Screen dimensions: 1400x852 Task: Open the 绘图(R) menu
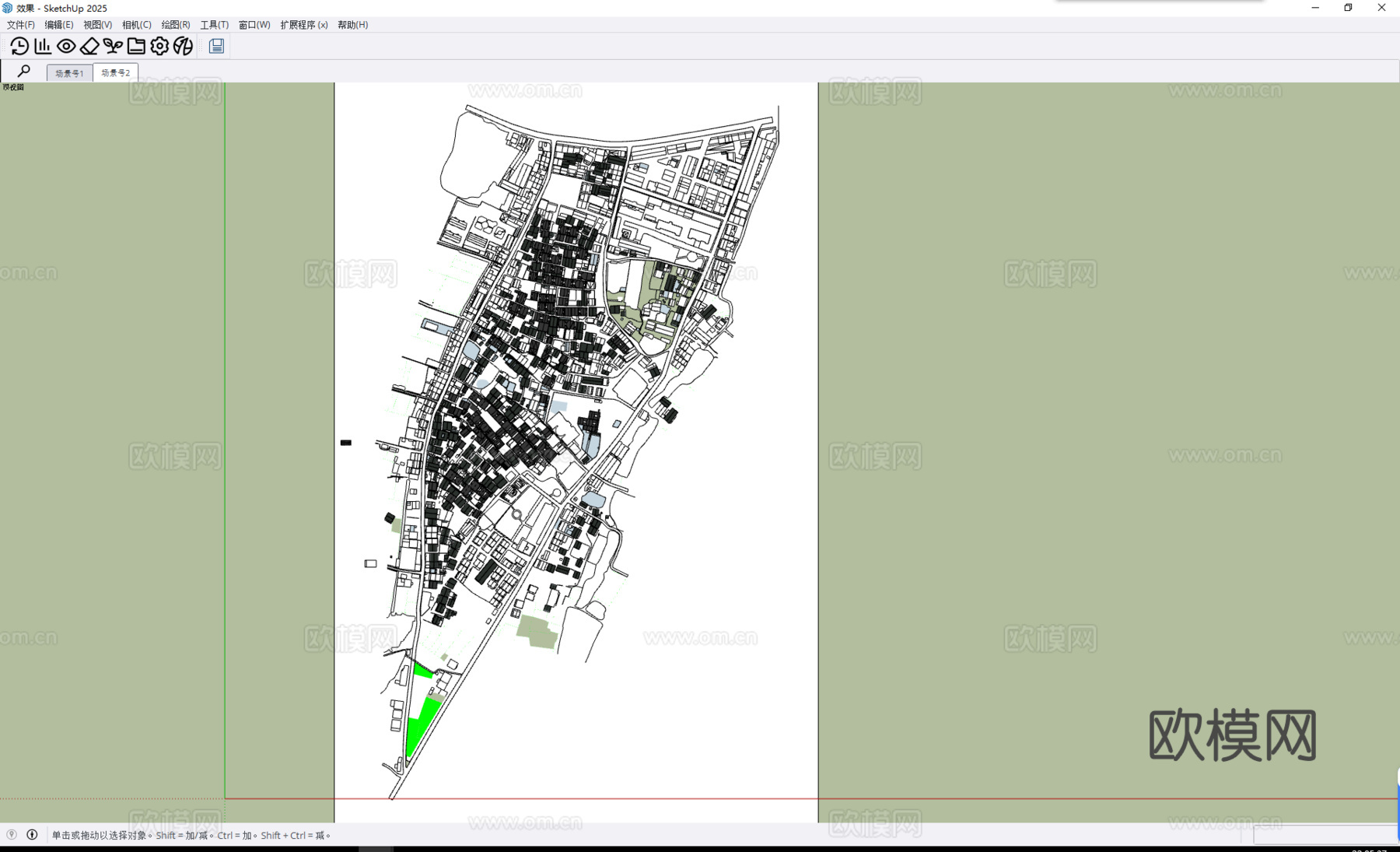point(176,25)
